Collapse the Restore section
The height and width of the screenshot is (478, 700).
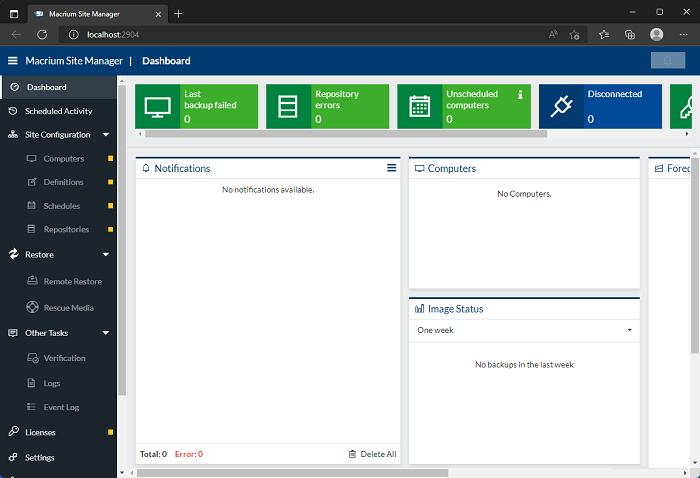point(105,255)
